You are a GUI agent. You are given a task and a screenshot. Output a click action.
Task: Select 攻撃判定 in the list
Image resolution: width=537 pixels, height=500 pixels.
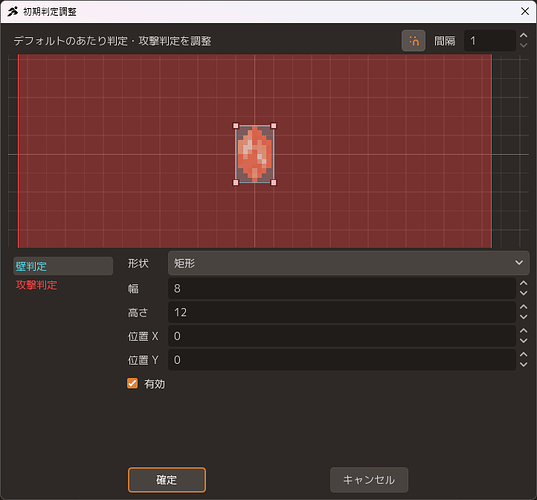pyautogui.click(x=37, y=285)
